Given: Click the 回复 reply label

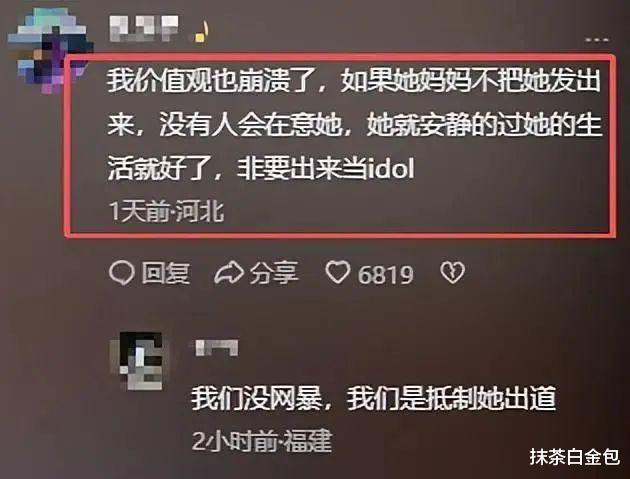Looking at the screenshot, I should (165, 274).
